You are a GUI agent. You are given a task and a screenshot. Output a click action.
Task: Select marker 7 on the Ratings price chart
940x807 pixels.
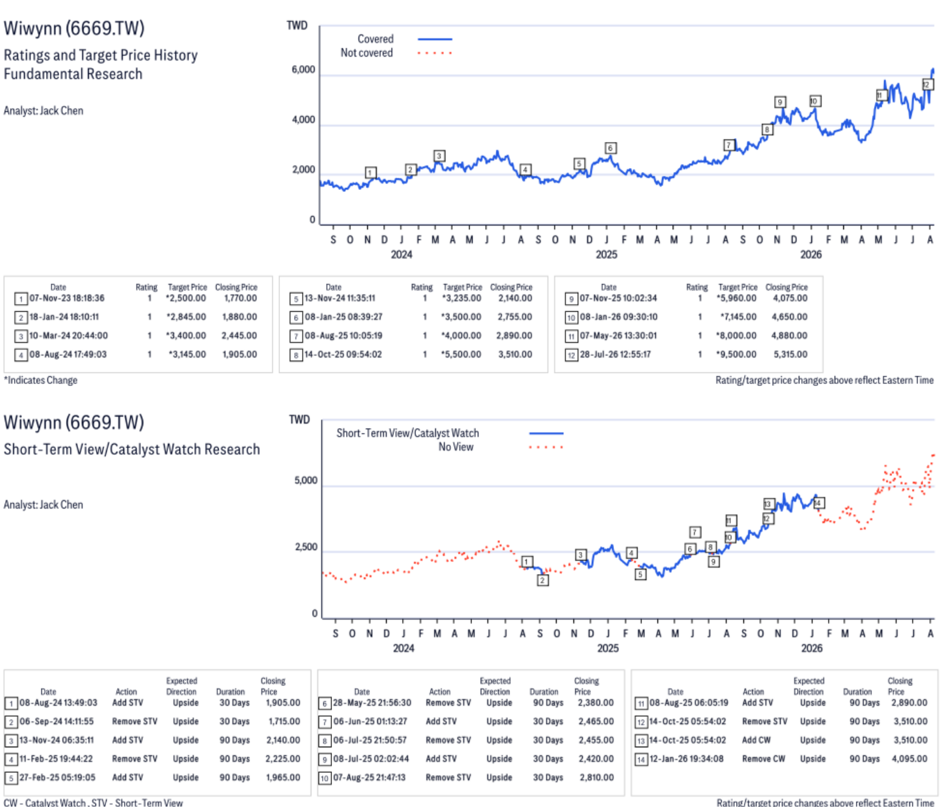coord(729,144)
